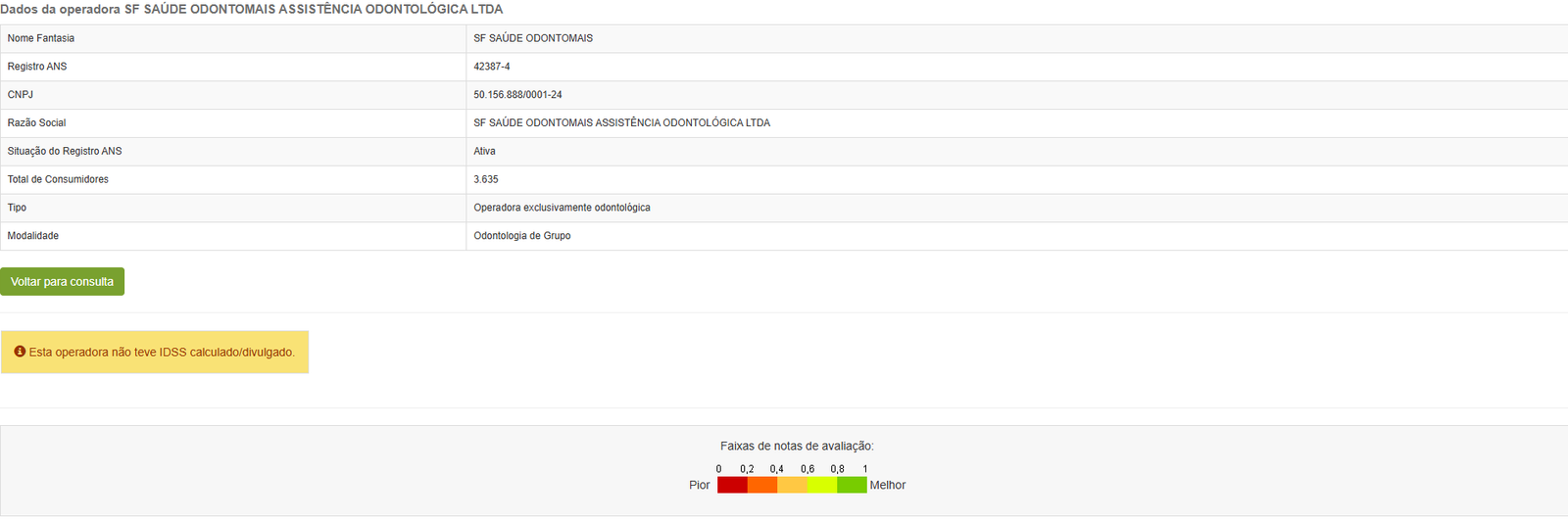Click the info icon in the IDSS warning
The image size is (1568, 519).
20,352
